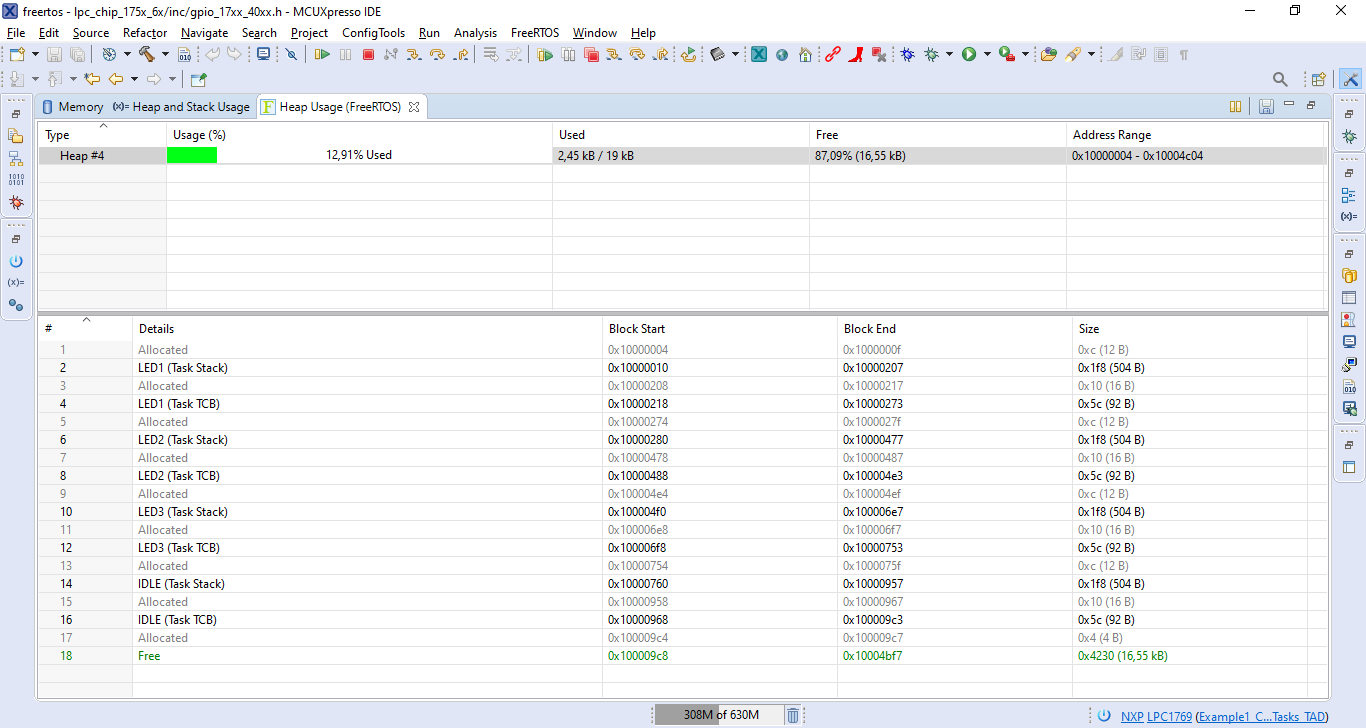Viewport: 1366px width, 728px height.
Task: Open the FreeRTOS menu
Action: [x=536, y=33]
